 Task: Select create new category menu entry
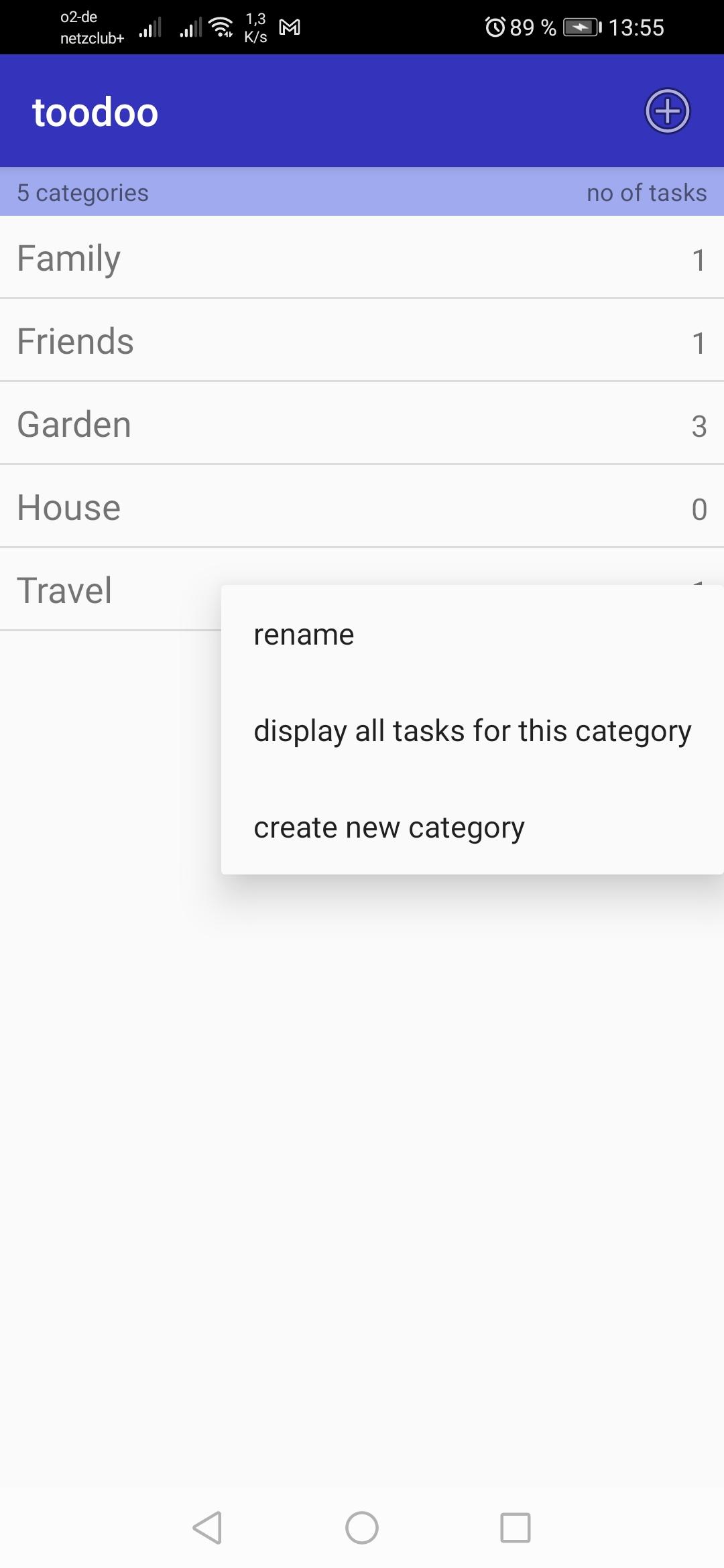389,828
